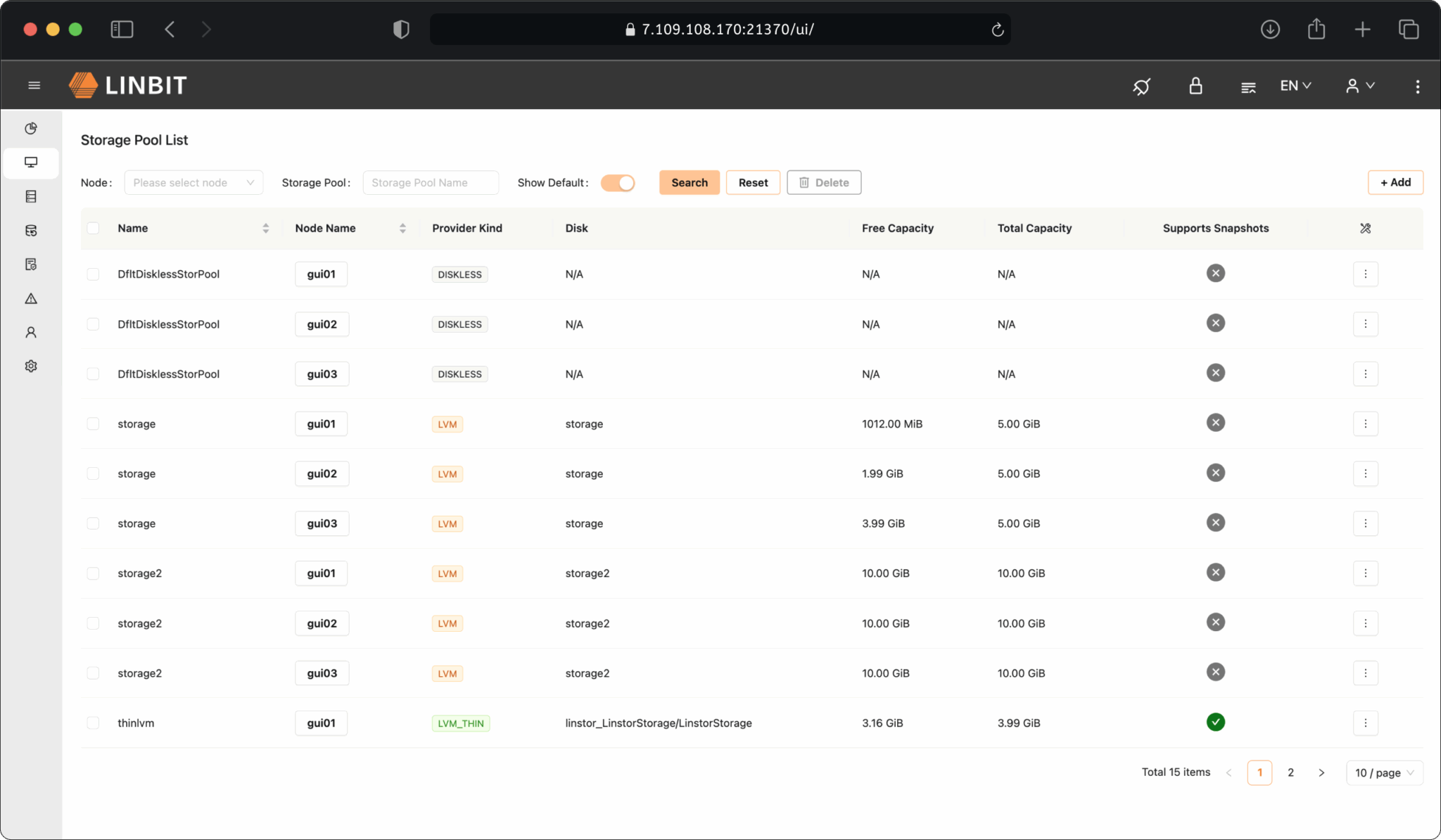Open the hamburger menu beside the LINBIT logo
The height and width of the screenshot is (840, 1441).
pyautogui.click(x=34, y=84)
